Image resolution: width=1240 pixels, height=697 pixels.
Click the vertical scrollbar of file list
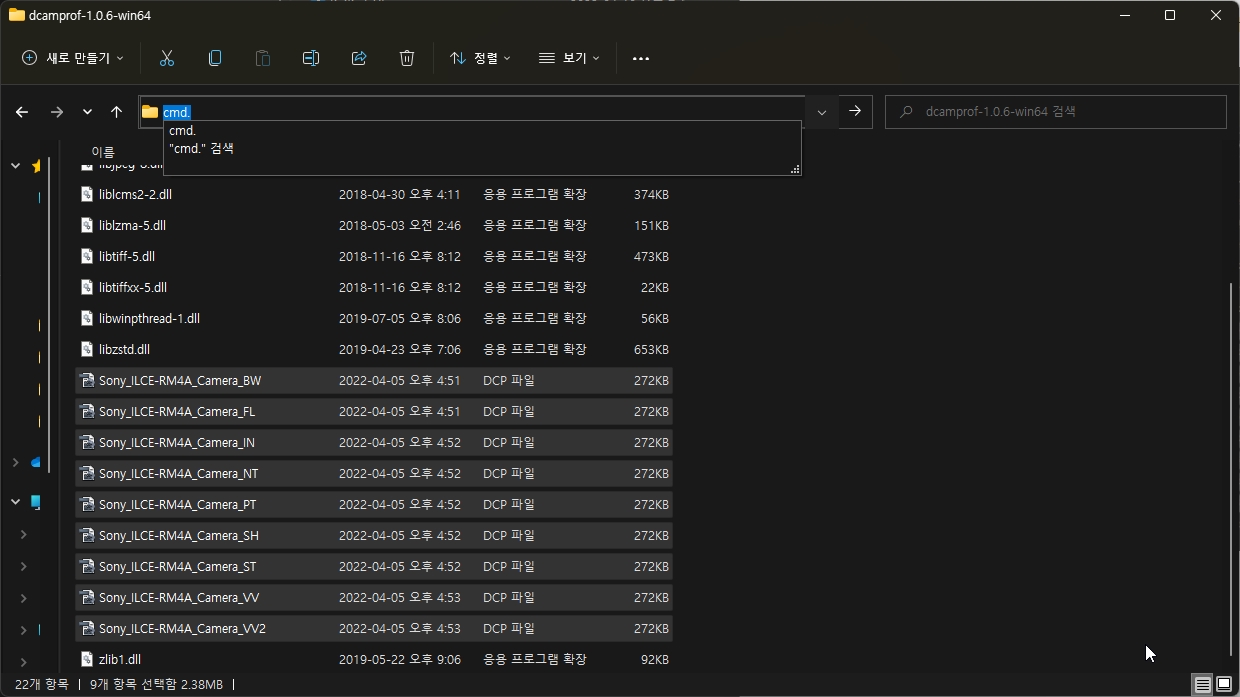(x=1232, y=468)
